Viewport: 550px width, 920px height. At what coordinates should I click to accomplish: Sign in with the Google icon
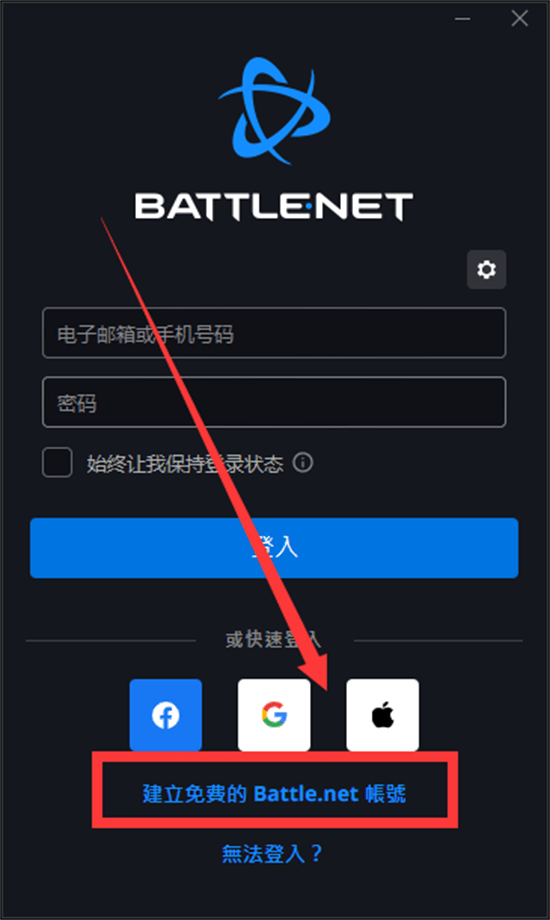pyautogui.click(x=274, y=715)
